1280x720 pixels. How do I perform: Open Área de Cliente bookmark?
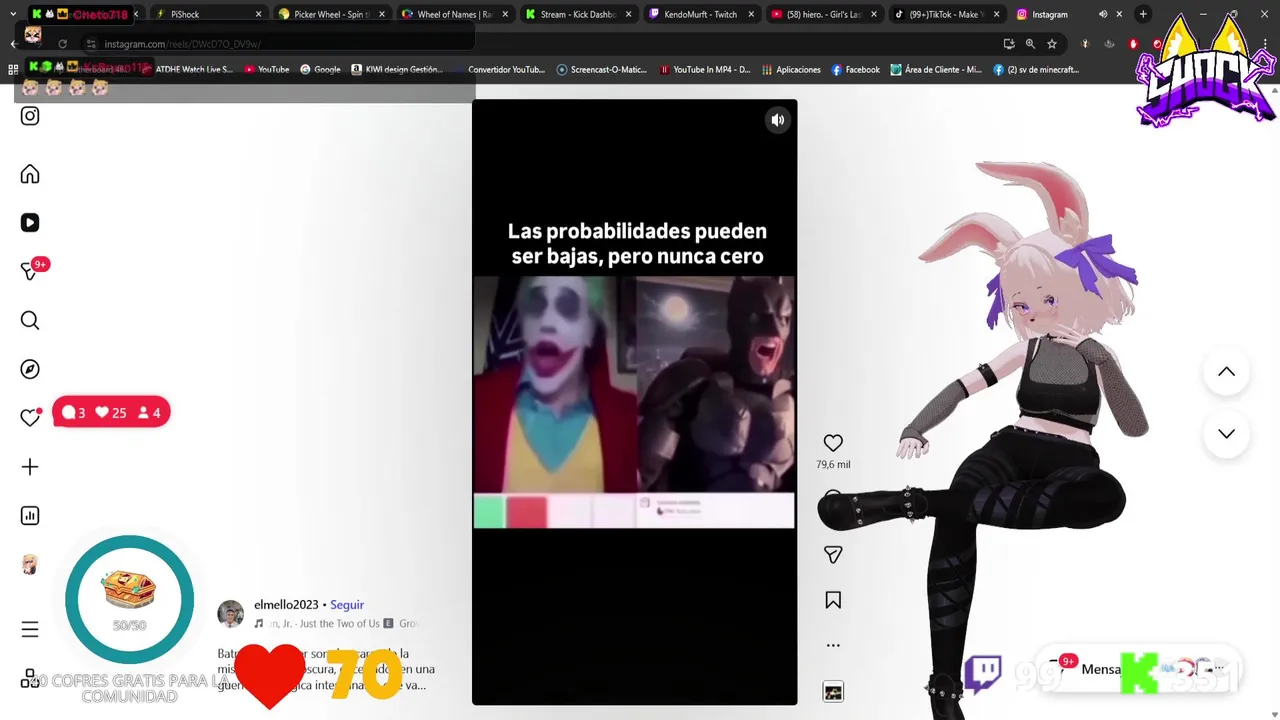click(936, 70)
